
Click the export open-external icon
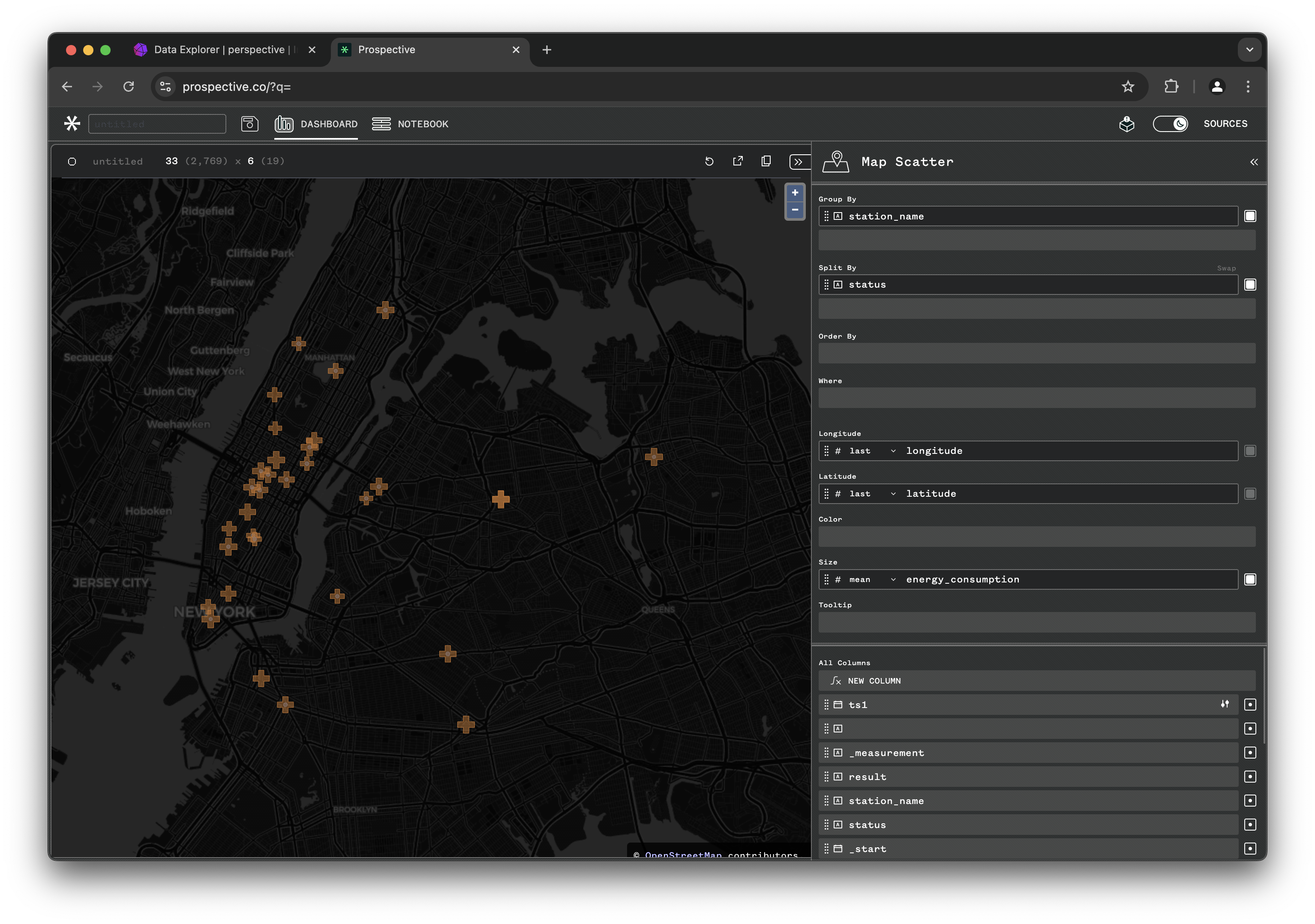point(738,162)
